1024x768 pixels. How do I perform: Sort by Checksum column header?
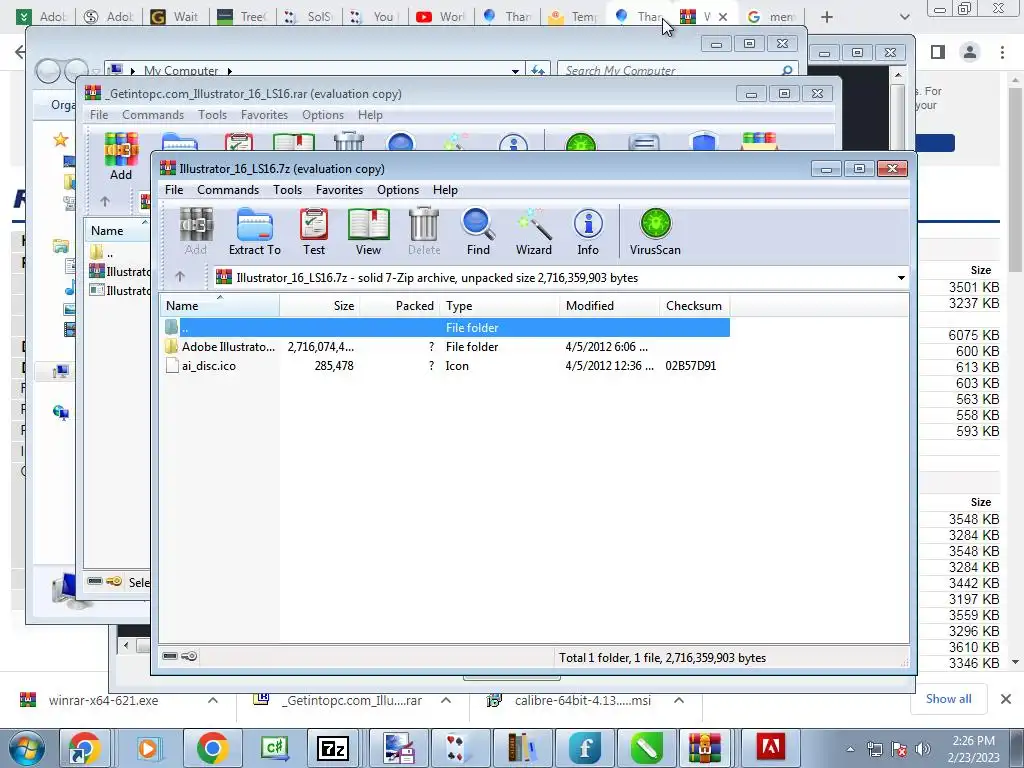click(x=694, y=306)
